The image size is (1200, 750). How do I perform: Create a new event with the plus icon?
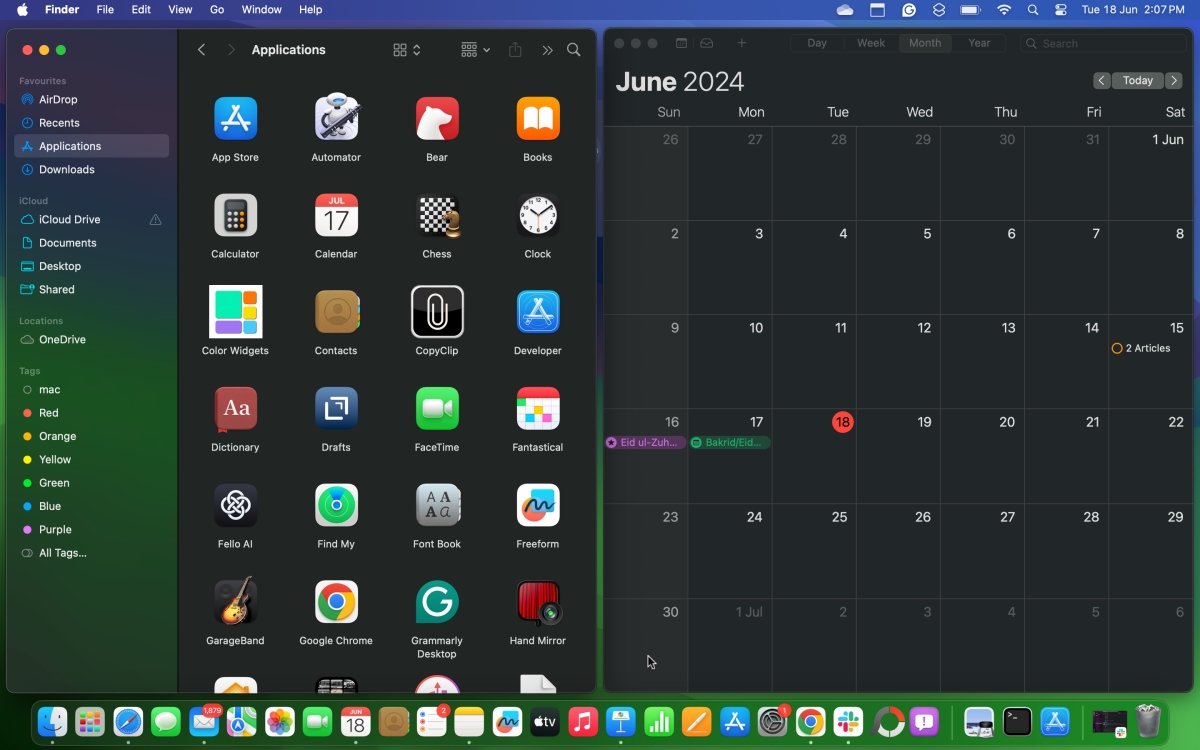click(741, 43)
